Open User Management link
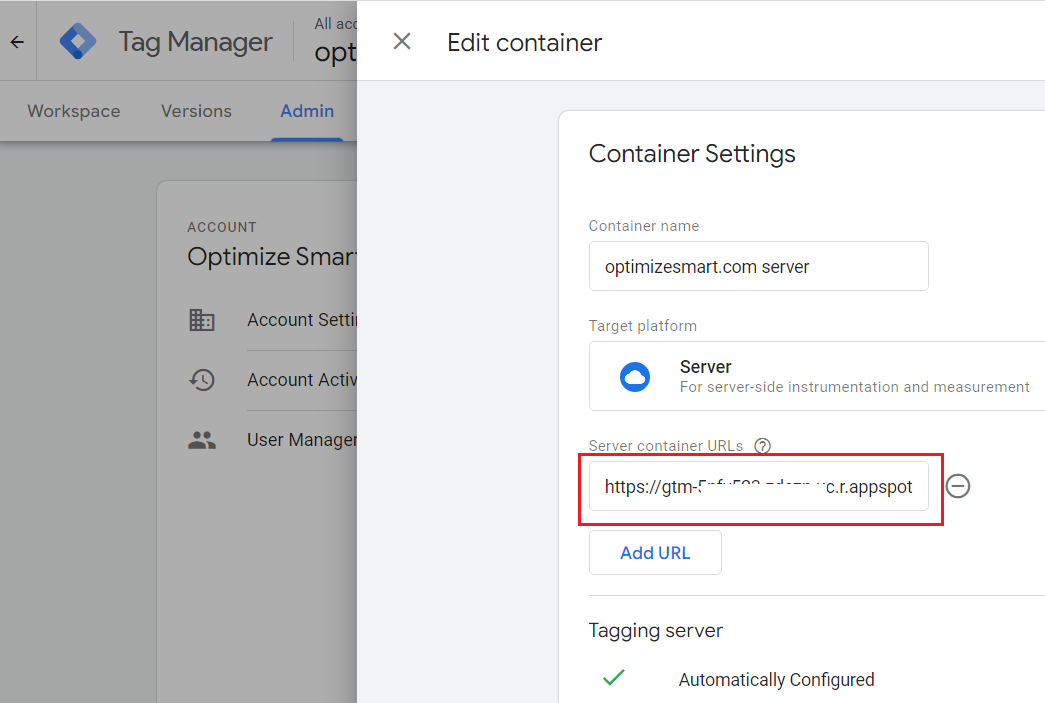 click(x=302, y=440)
